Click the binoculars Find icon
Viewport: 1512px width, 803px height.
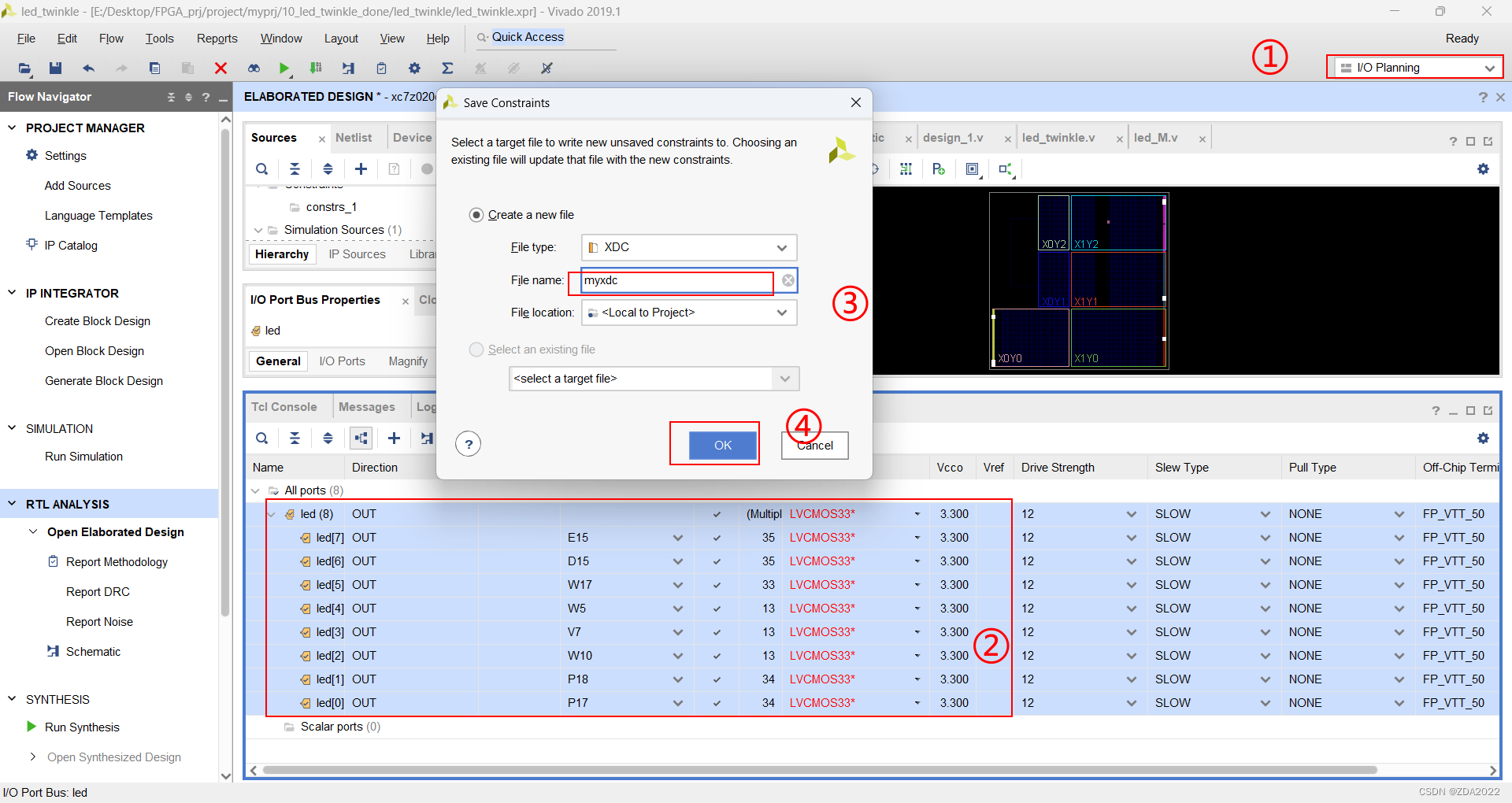[254, 68]
